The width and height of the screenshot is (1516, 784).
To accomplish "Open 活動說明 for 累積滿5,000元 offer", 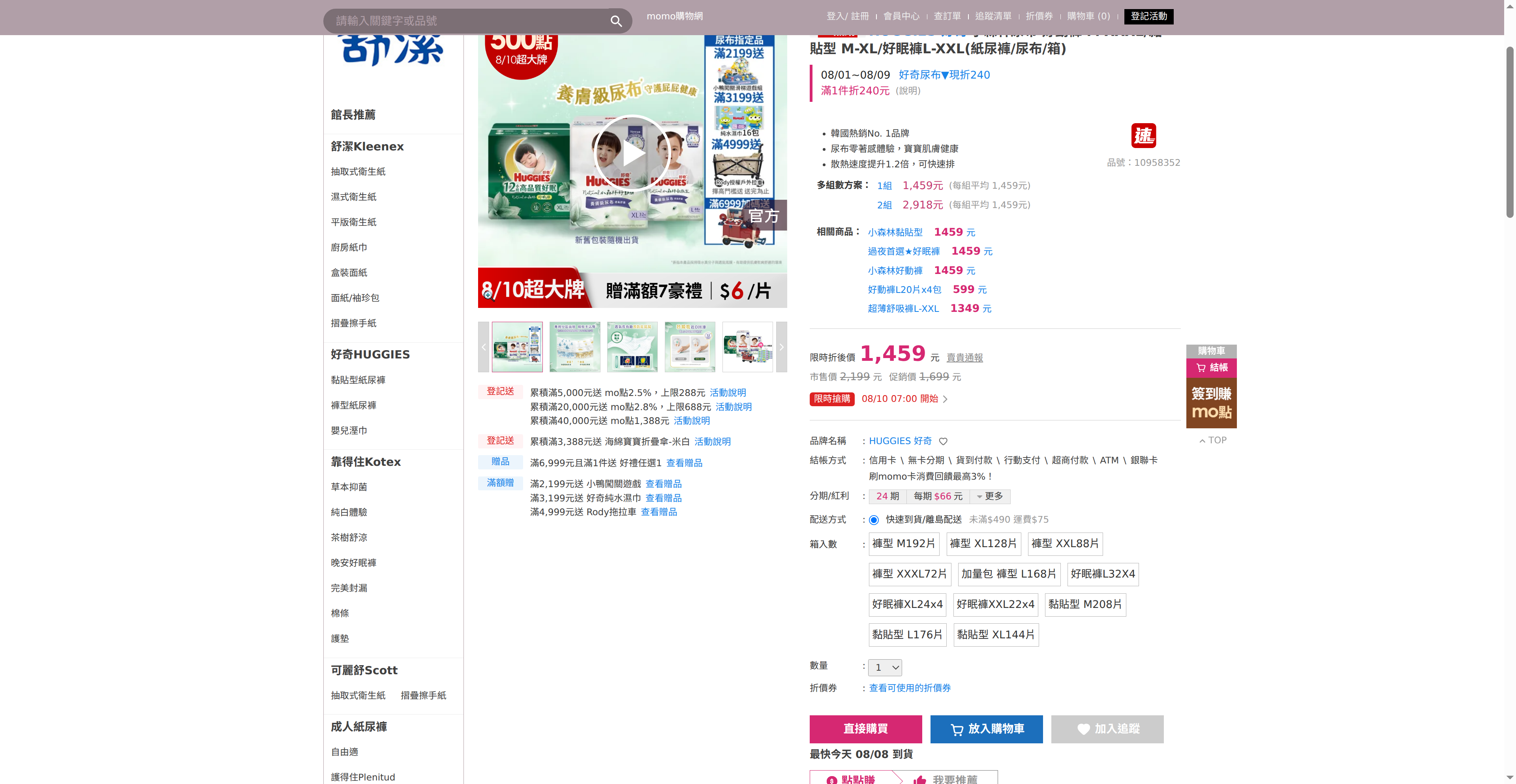I will click(728, 392).
